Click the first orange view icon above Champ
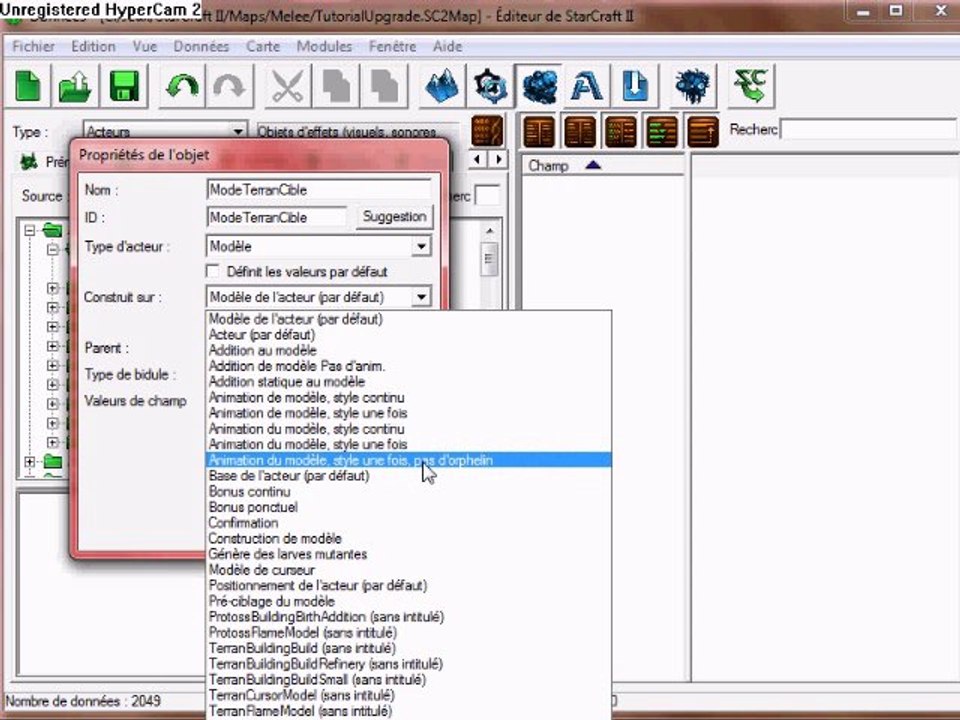Viewport: 960px width, 720px height. click(539, 131)
